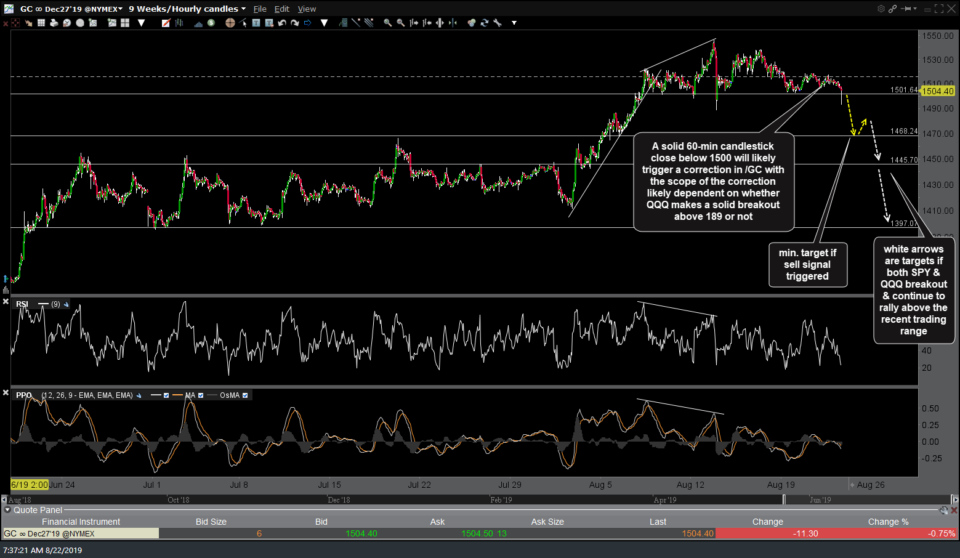Open the GC Dec27'19 @NYMEX symbol dropdown

[x=70, y=9]
